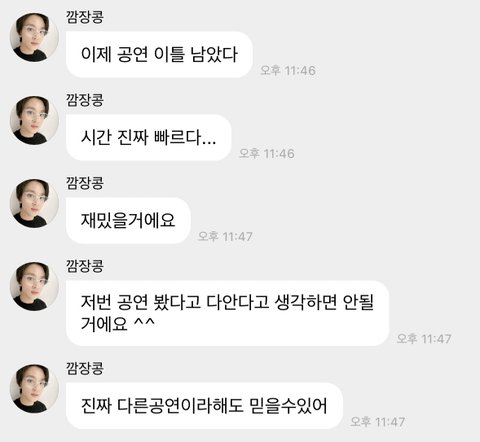Click timestamp 오후 11:46 next to first message
This screenshot has height=442, width=480.
(288, 70)
